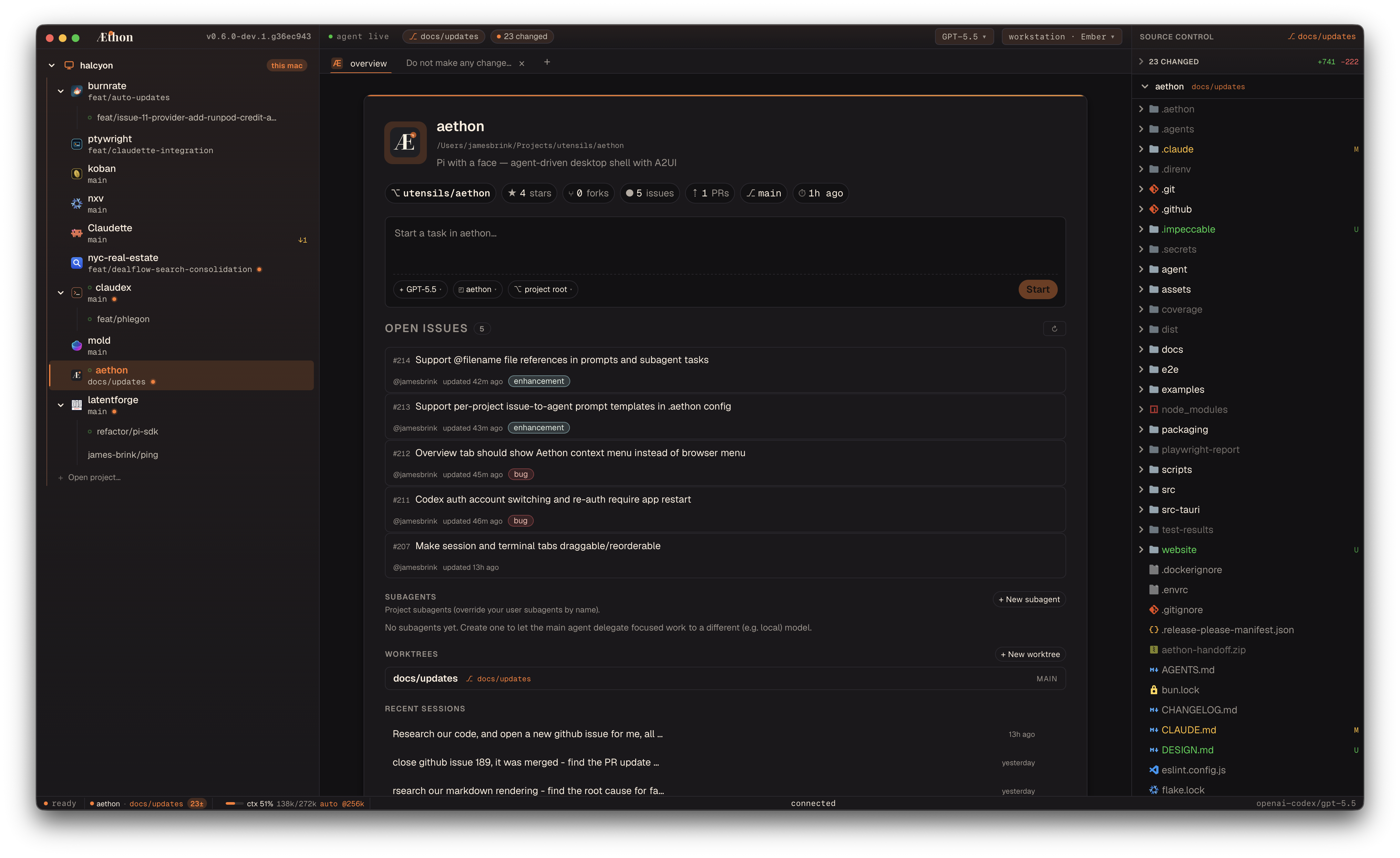Screen dimensions: 1400x858
Task: Switch to 'Do not make any change' tab
Action: point(458,63)
